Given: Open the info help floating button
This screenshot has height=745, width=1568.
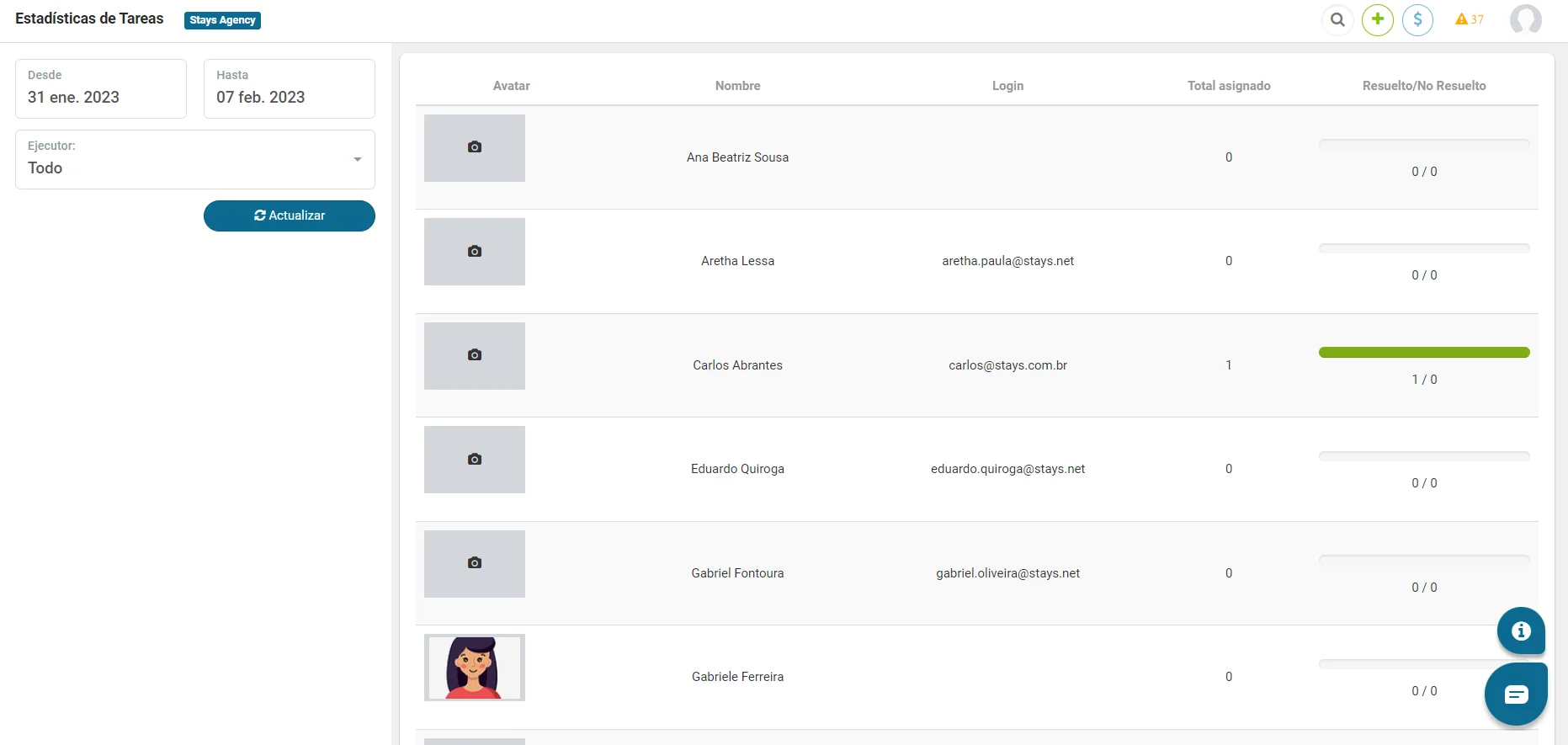Looking at the screenshot, I should 1521,631.
